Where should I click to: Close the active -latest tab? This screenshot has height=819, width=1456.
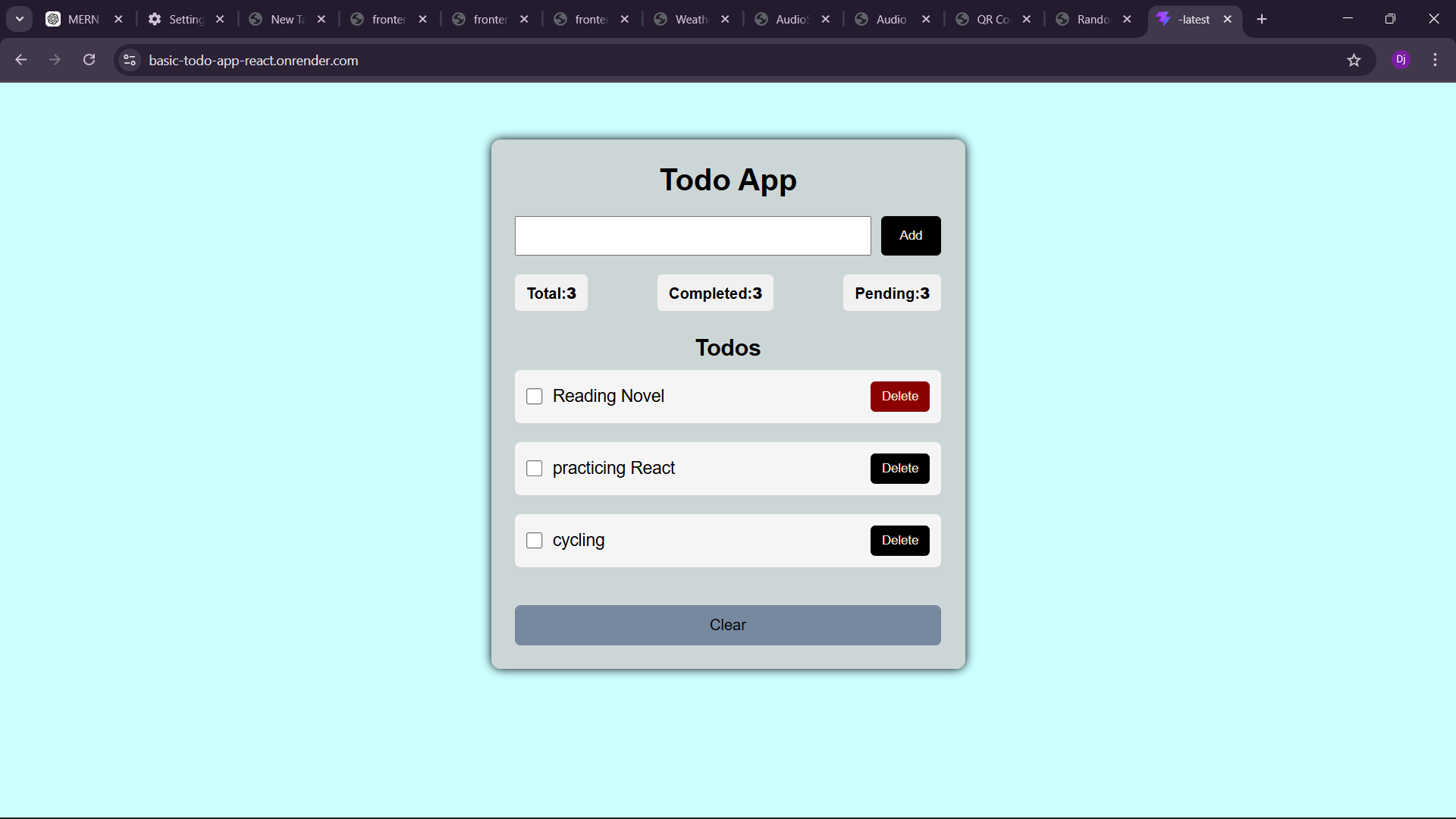tap(1228, 20)
